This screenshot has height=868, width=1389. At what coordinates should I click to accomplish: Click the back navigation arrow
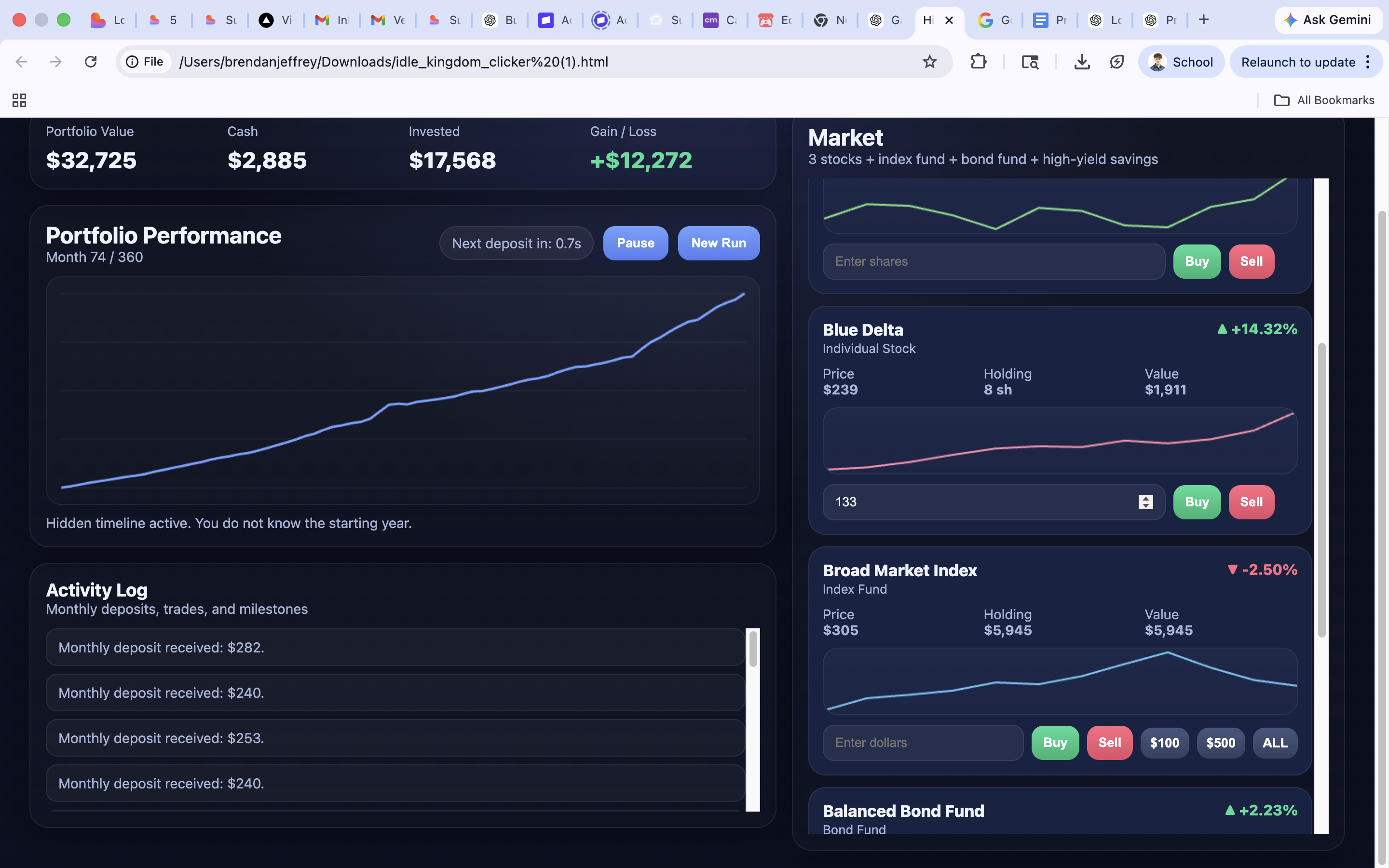[21, 61]
